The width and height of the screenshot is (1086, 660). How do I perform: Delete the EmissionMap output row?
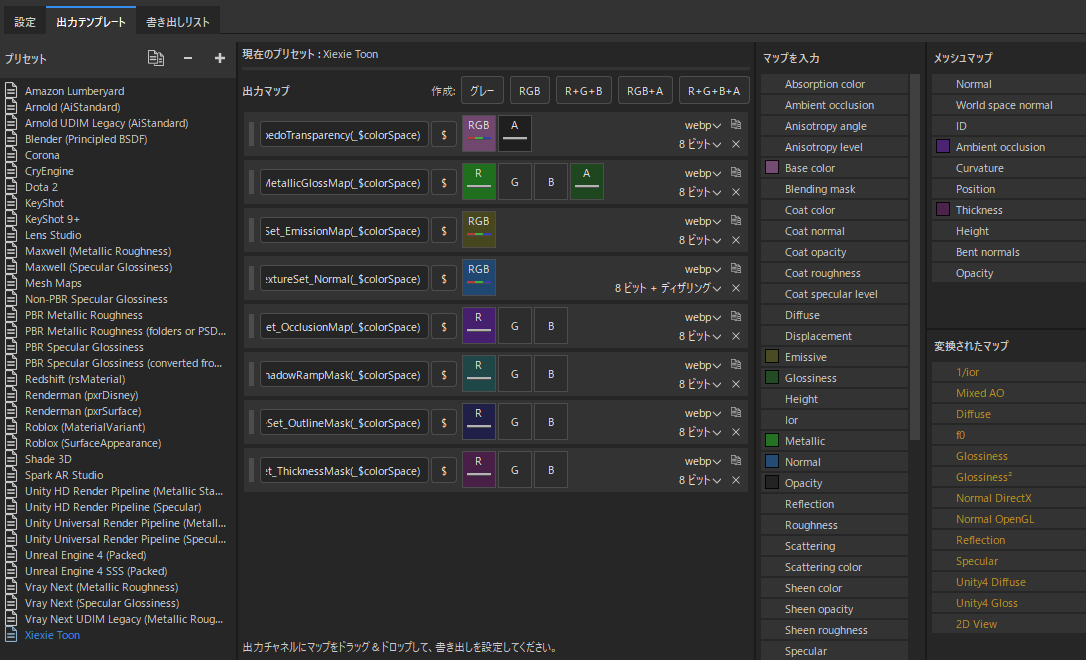point(736,240)
